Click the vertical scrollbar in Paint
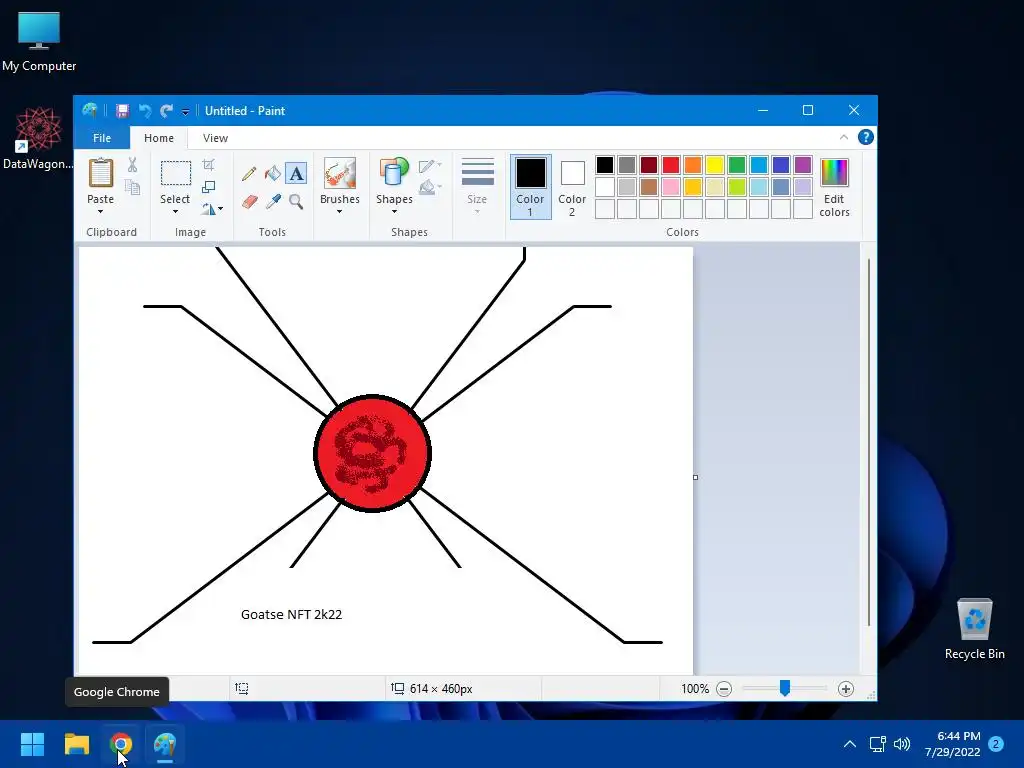1024x768 pixels. (x=869, y=442)
